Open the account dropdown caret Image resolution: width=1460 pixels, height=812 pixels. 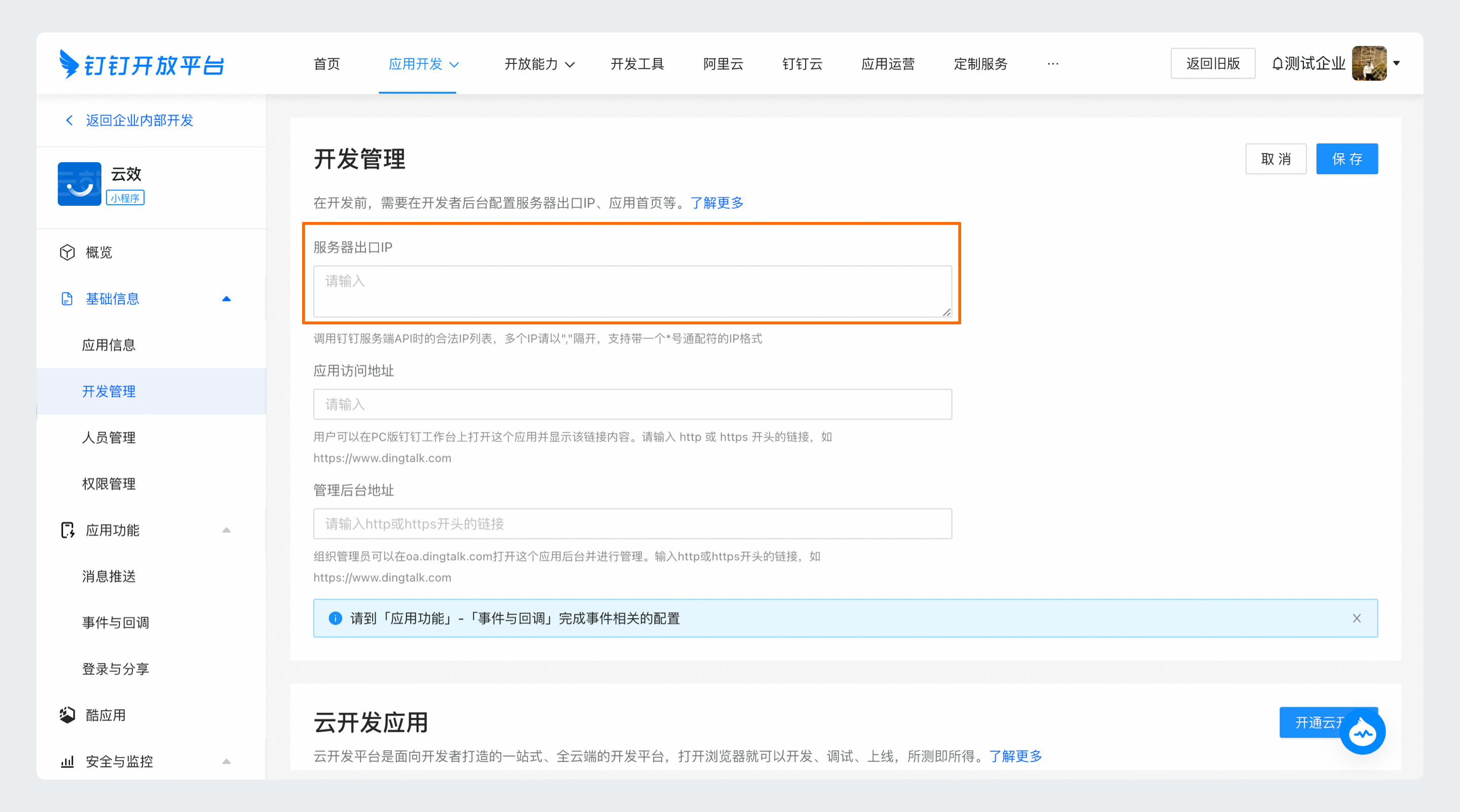pyautogui.click(x=1397, y=63)
